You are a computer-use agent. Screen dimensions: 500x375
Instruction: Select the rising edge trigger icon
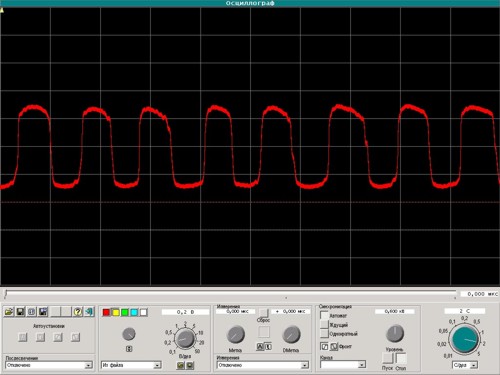tap(324, 347)
